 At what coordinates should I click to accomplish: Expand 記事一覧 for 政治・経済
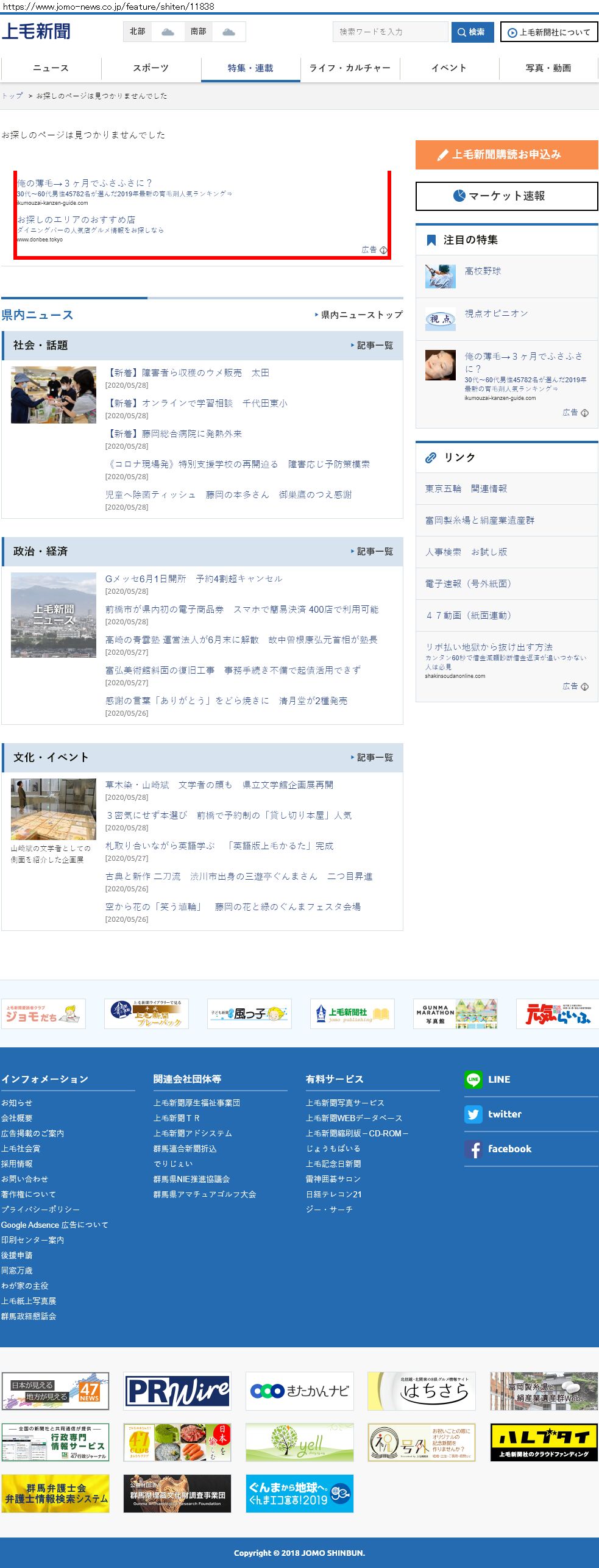click(372, 551)
